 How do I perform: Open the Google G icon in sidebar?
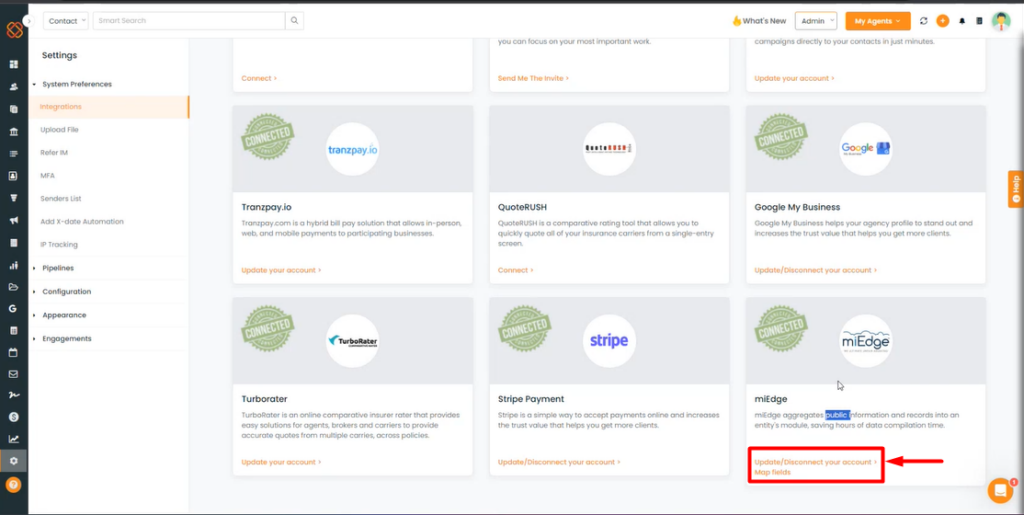[x=14, y=309]
